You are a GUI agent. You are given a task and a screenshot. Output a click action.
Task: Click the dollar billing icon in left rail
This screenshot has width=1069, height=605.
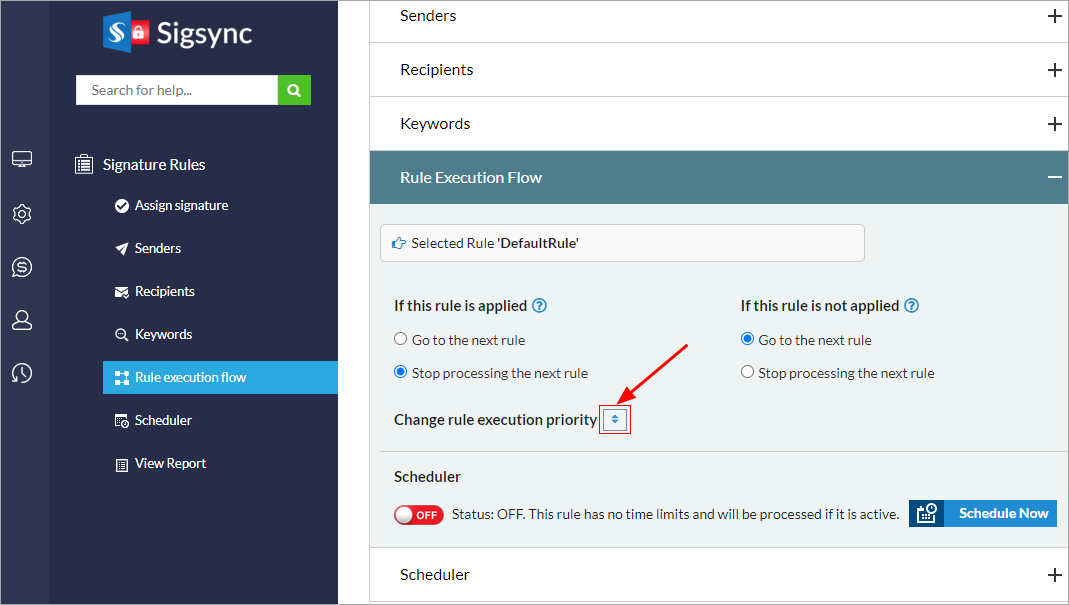(22, 267)
